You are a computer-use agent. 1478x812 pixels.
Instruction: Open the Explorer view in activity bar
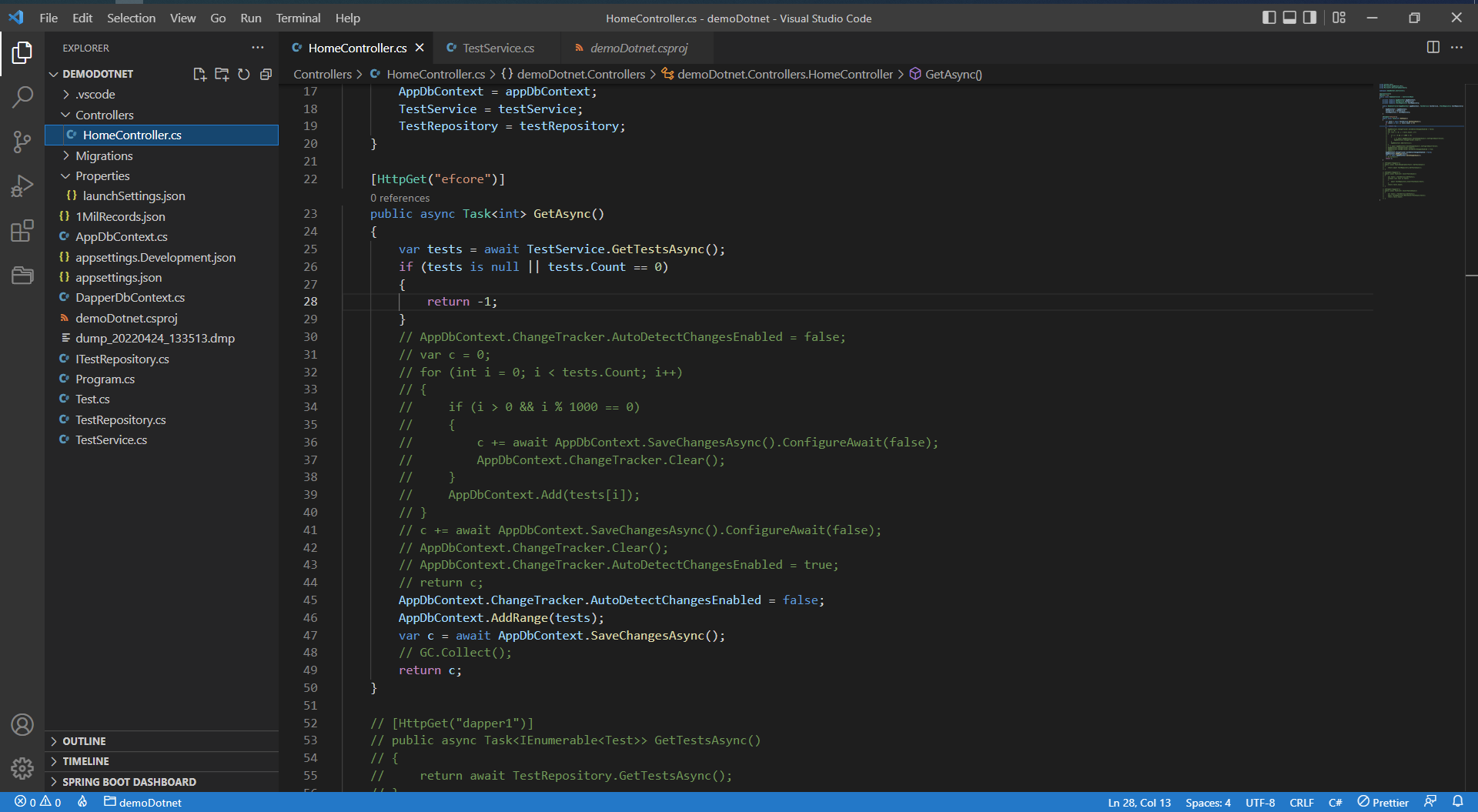[x=22, y=53]
